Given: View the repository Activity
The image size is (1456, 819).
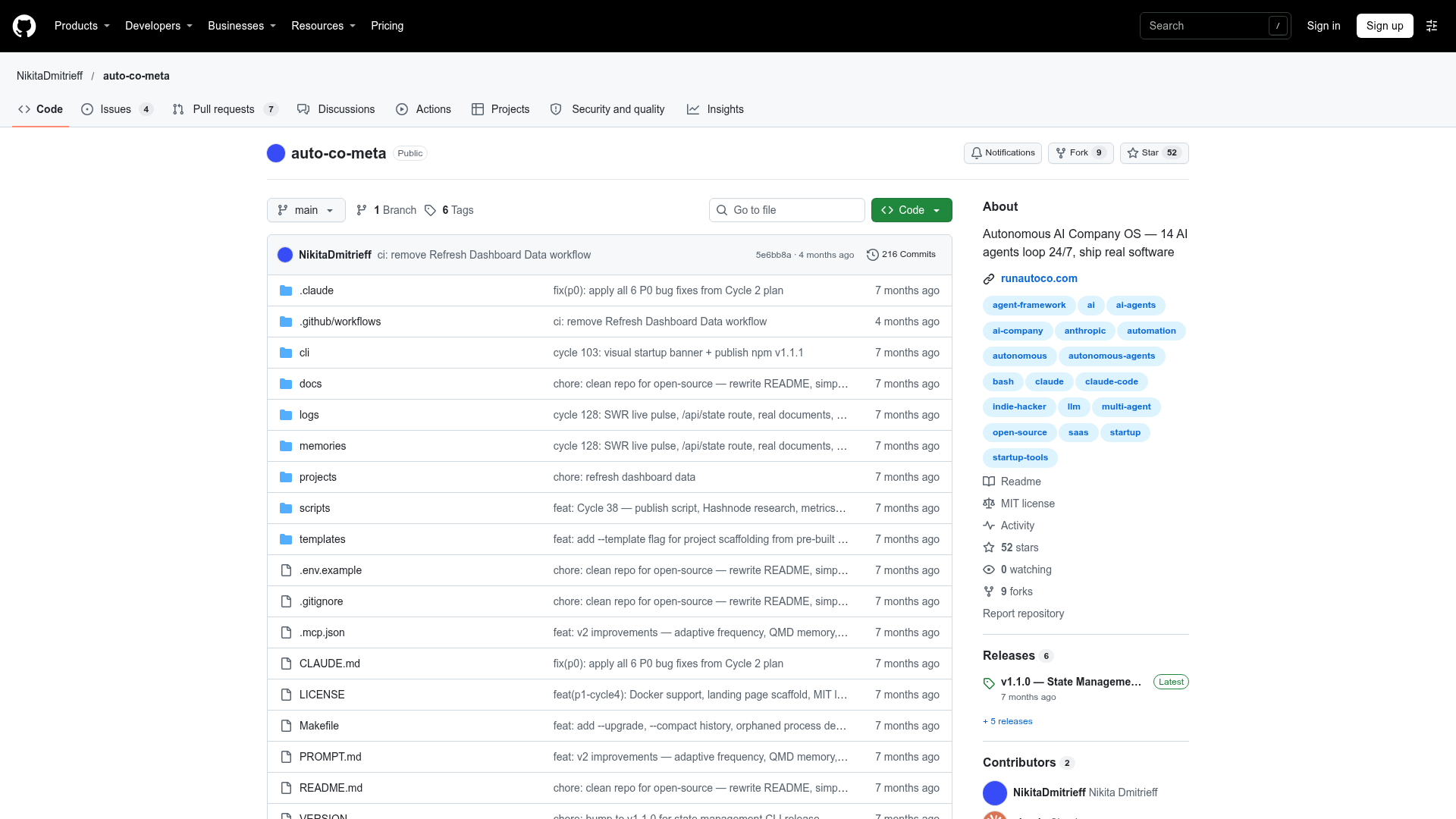Looking at the screenshot, I should pyautogui.click(x=1009, y=526).
